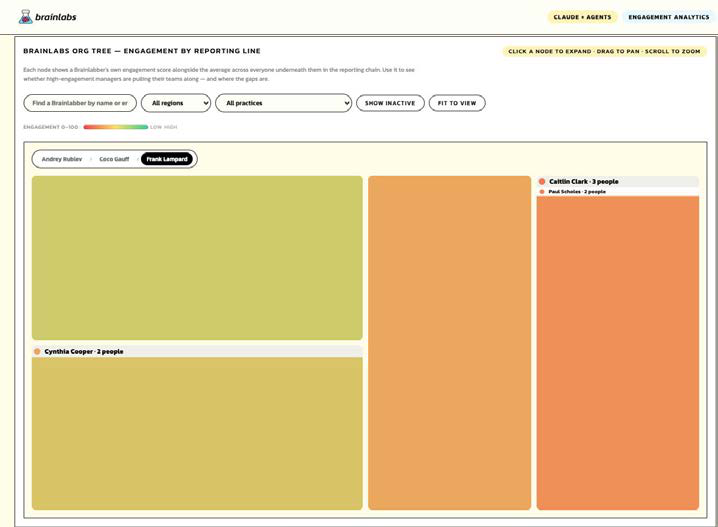Screen dimensions: 718x527
Task: Click the engagement color gradient legend
Action: (x=116, y=127)
